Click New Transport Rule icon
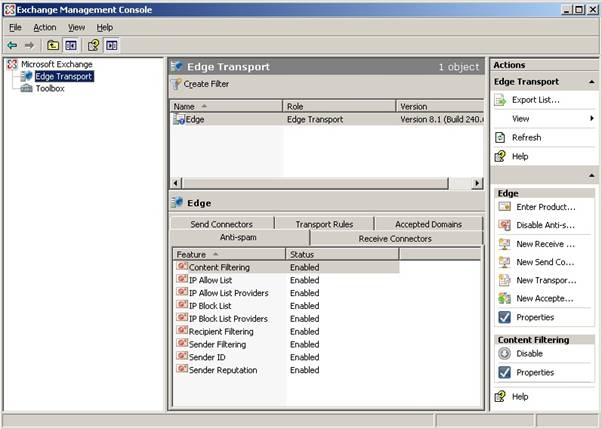The image size is (602, 429). click(x=504, y=280)
